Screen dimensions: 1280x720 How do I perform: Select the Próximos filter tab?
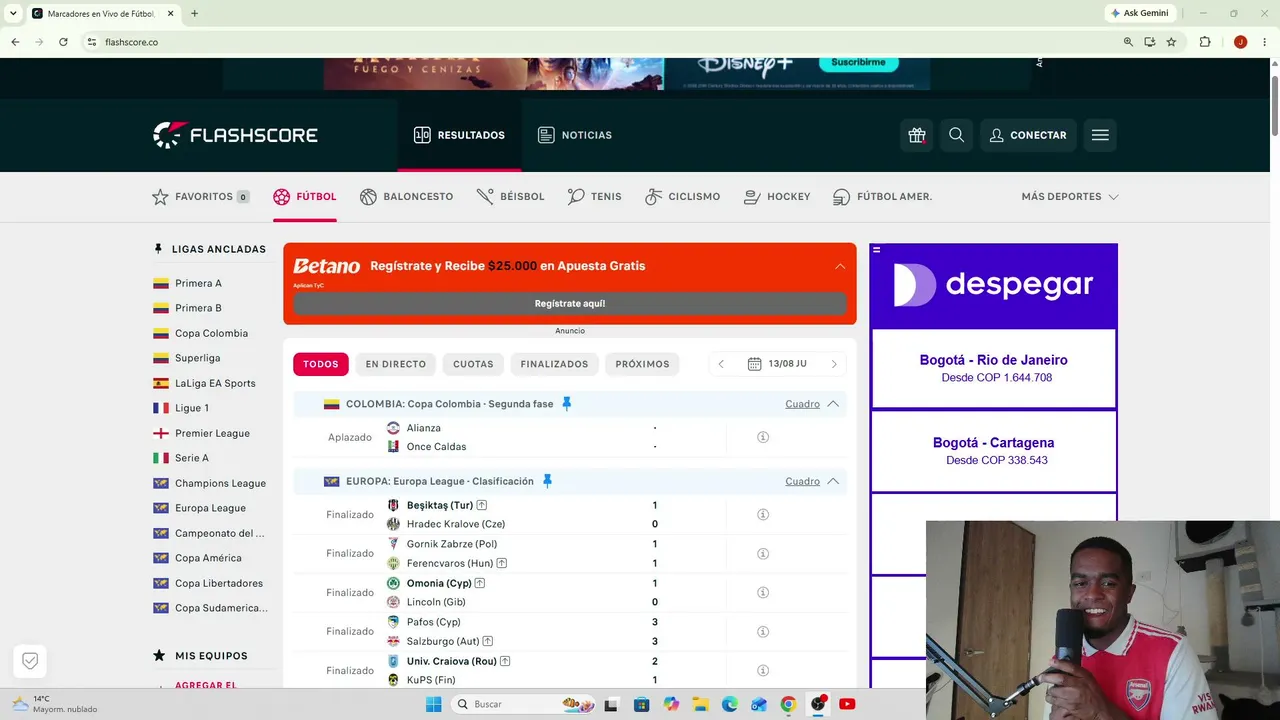coord(642,364)
